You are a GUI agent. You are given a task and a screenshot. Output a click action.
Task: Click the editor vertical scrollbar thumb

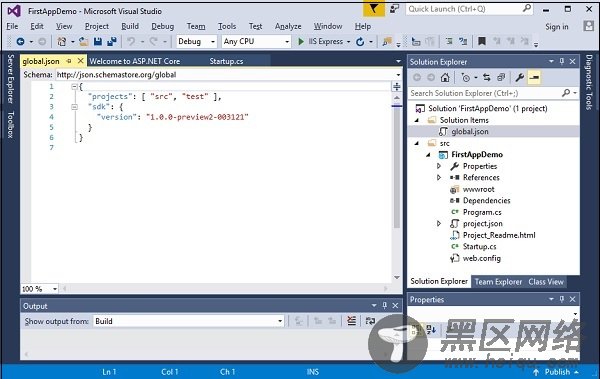click(x=397, y=167)
